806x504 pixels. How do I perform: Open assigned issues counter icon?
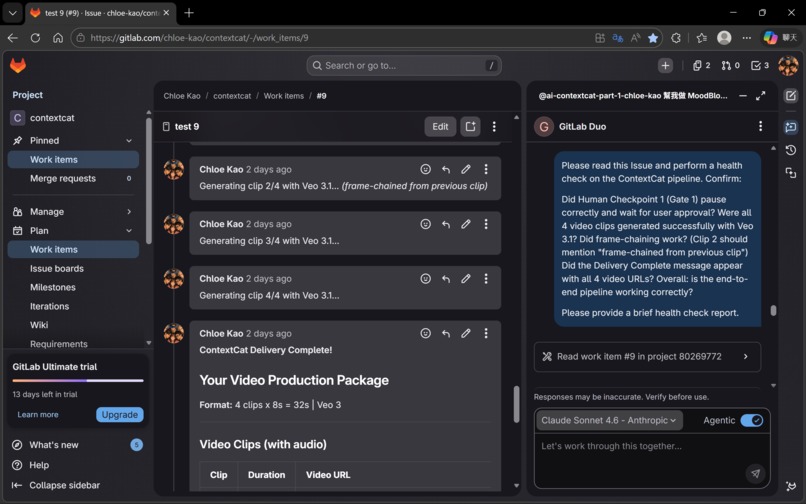[701, 65]
